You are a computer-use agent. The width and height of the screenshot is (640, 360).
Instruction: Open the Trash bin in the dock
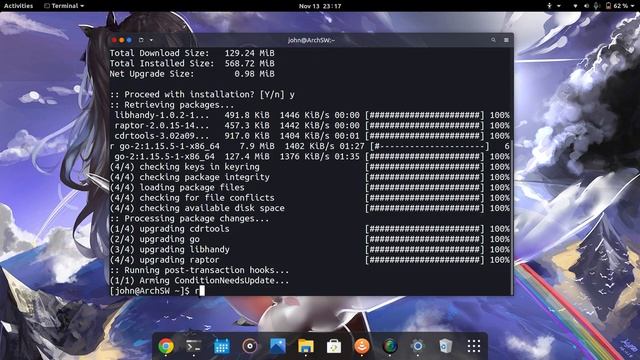point(445,346)
